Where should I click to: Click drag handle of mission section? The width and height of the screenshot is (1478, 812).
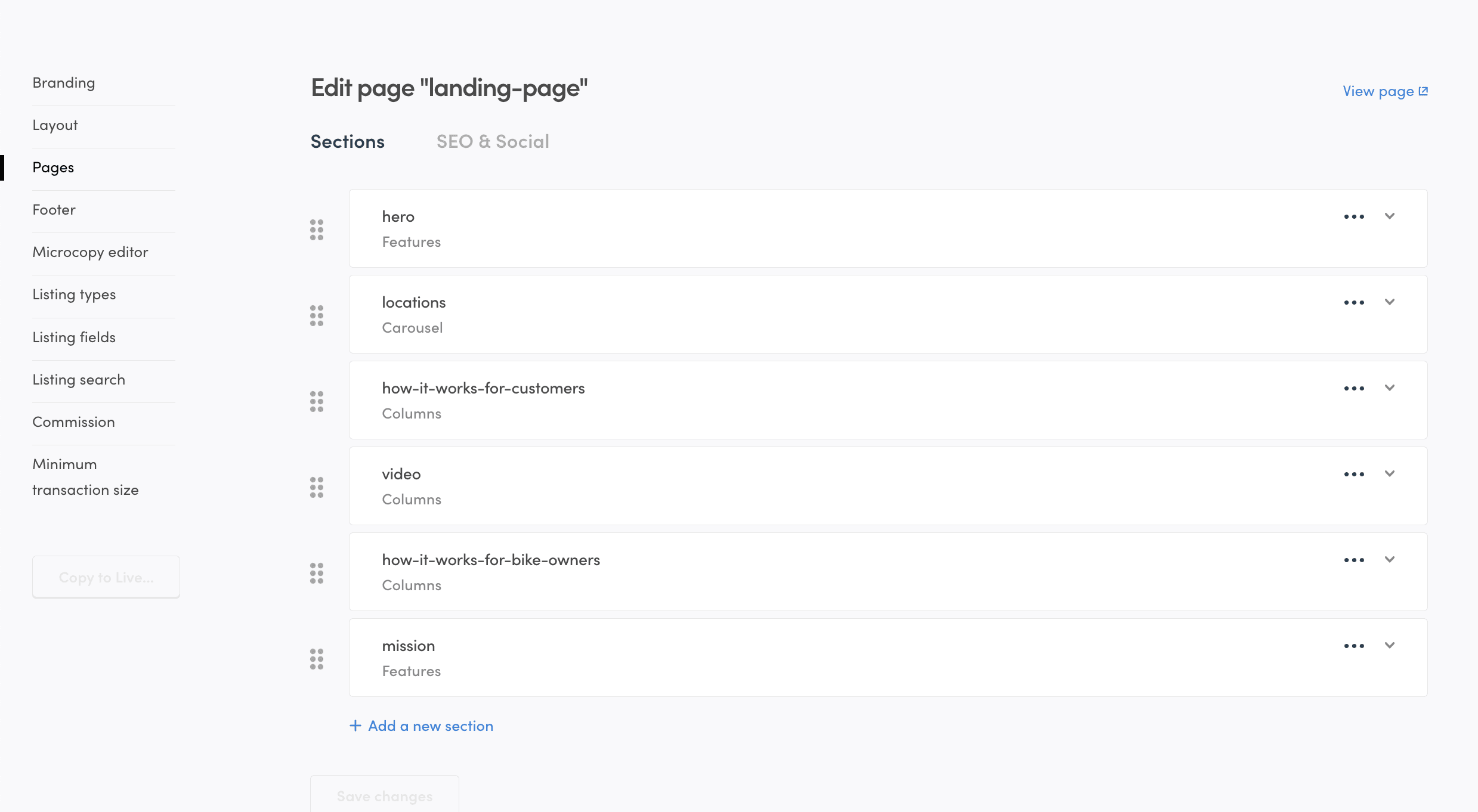point(317,659)
